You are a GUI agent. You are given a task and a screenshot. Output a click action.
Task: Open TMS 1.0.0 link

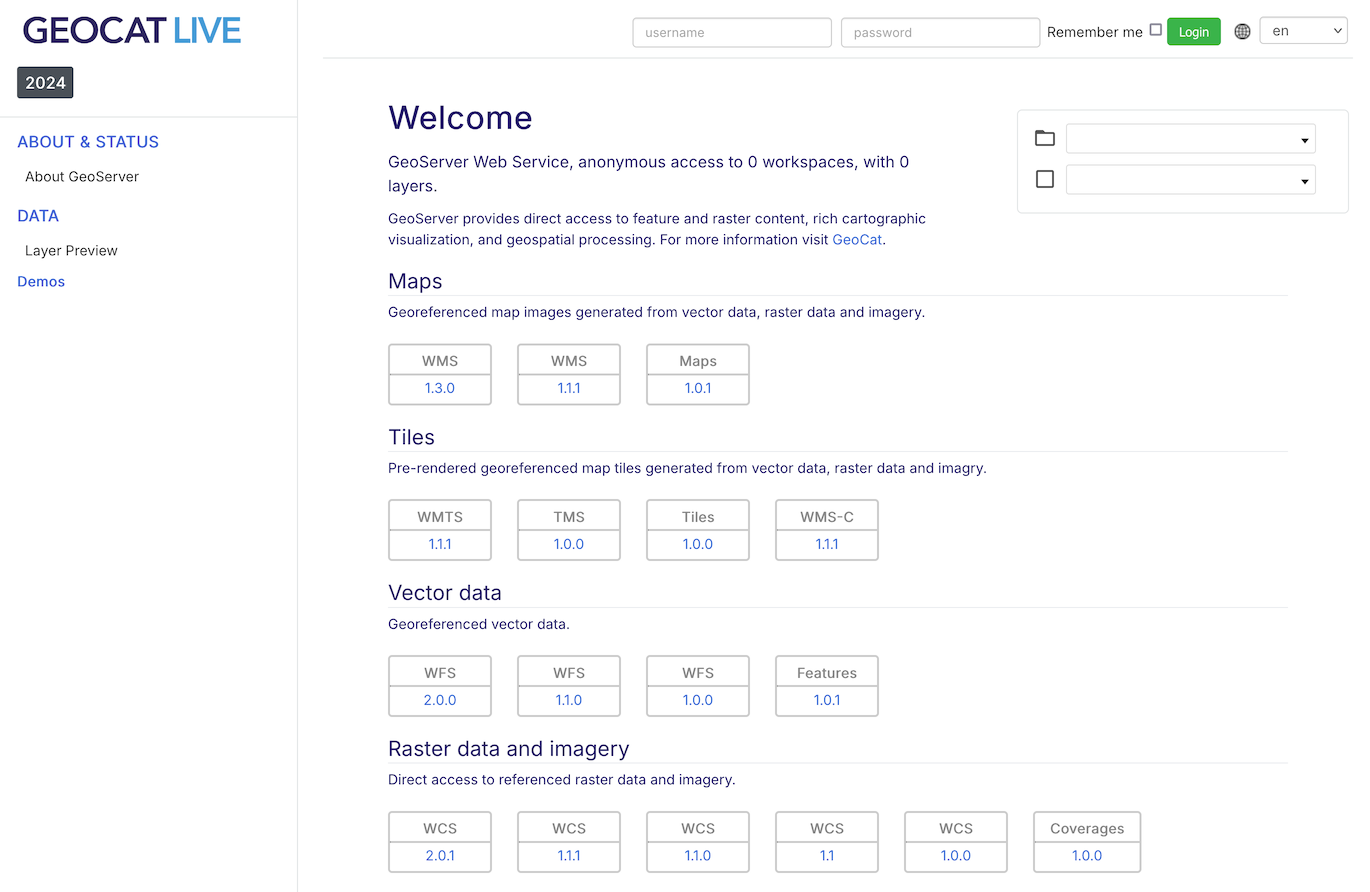pyautogui.click(x=569, y=544)
